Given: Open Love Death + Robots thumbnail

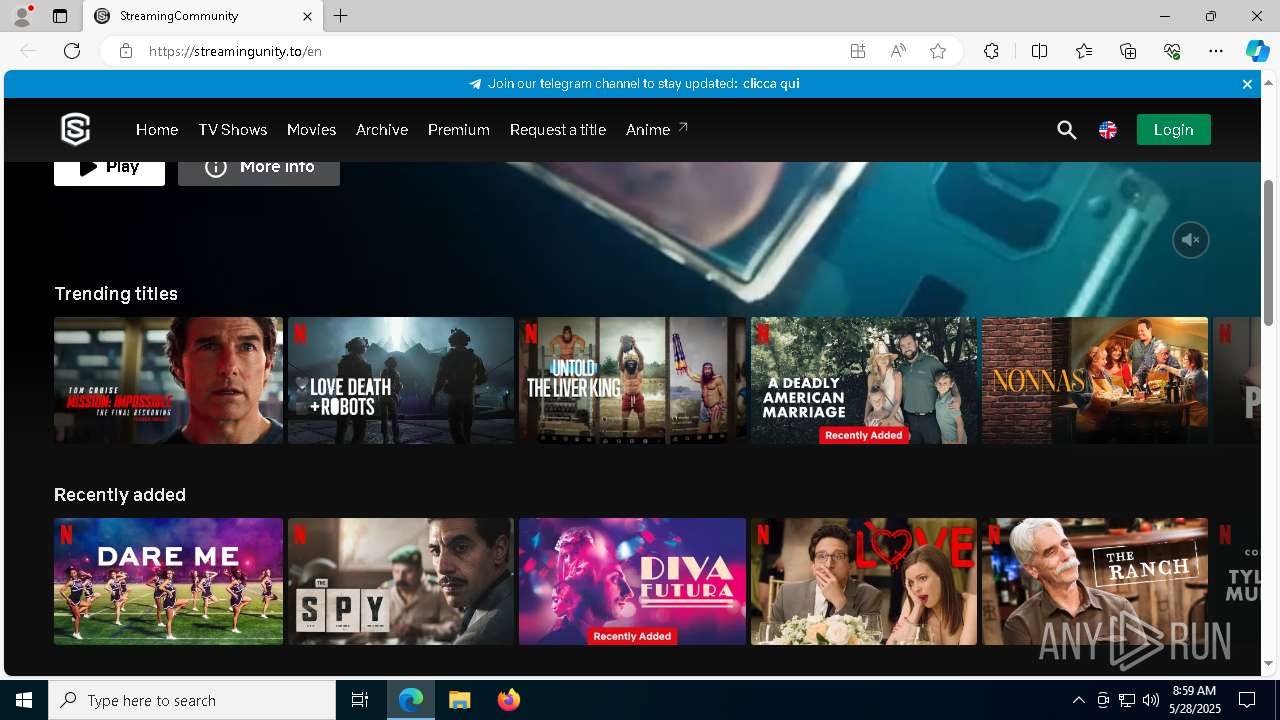Looking at the screenshot, I should pos(401,380).
